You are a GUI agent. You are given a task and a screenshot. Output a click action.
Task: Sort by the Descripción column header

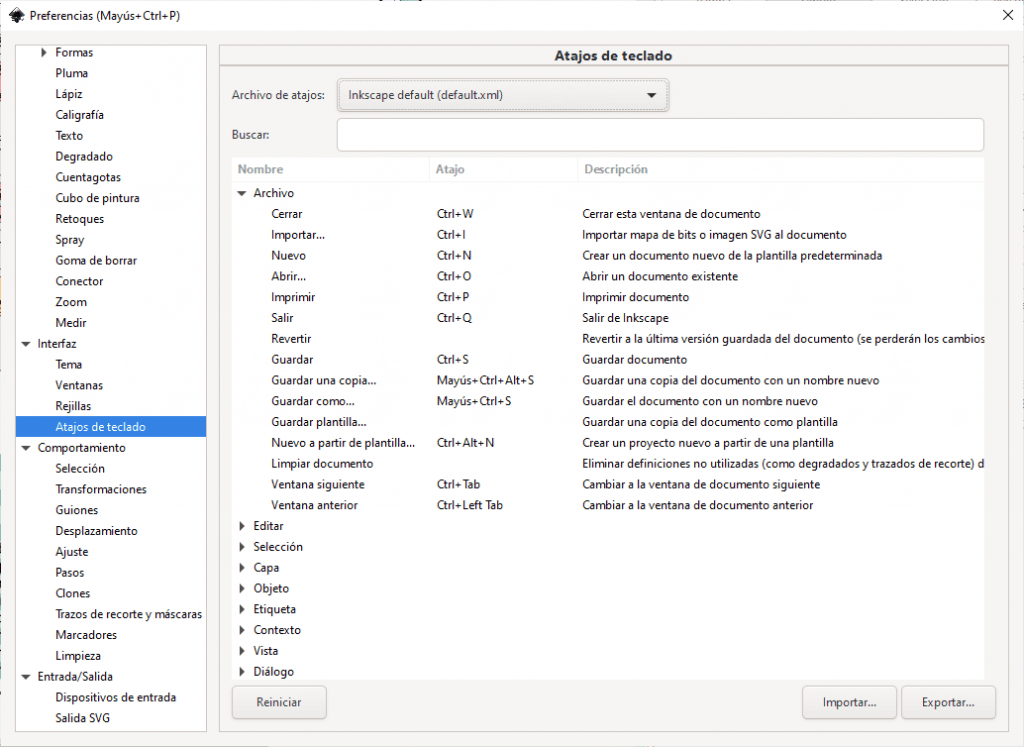point(781,169)
